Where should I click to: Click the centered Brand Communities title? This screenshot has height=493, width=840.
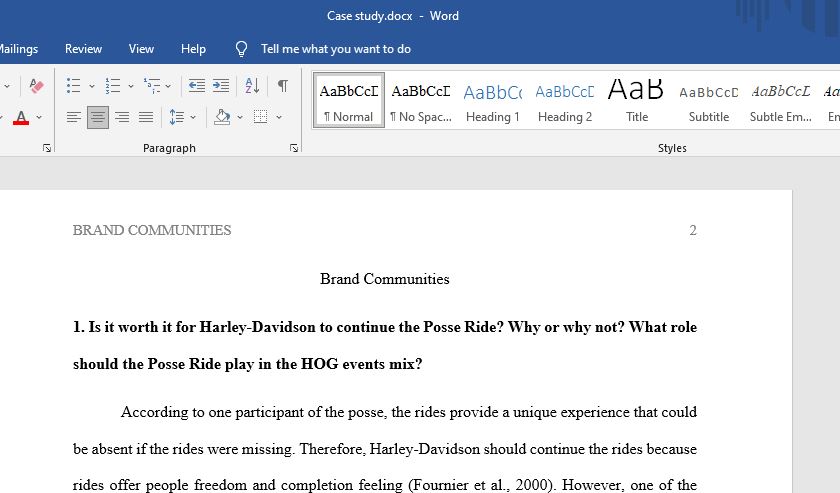(x=385, y=279)
